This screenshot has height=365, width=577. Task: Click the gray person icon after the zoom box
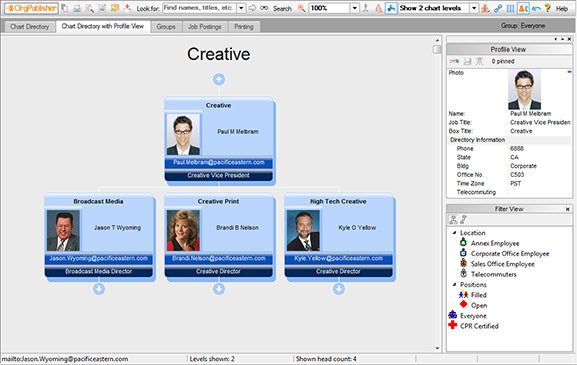pos(365,8)
